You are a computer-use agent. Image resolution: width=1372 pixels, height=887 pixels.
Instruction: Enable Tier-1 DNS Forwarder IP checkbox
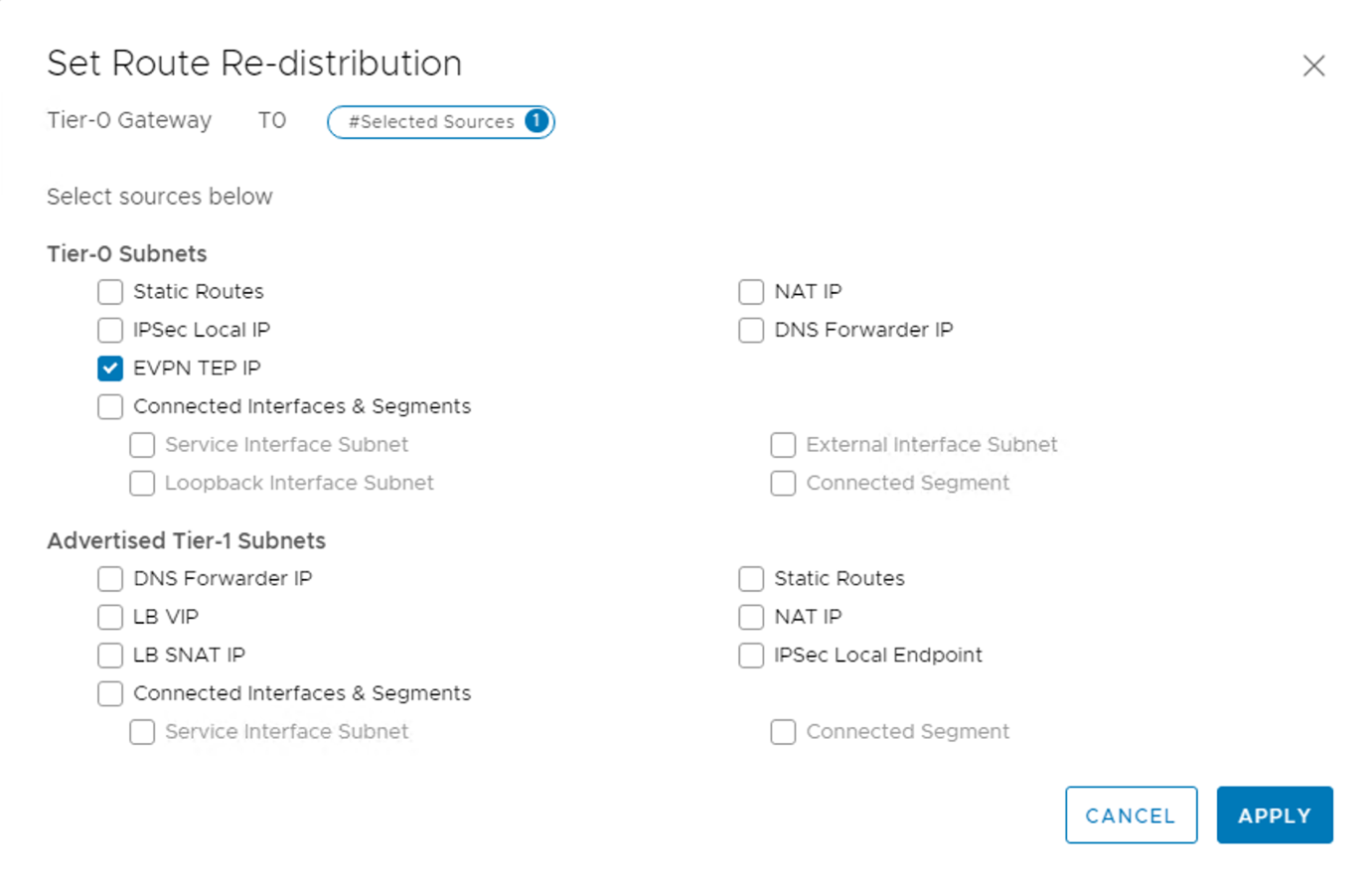click(x=110, y=579)
